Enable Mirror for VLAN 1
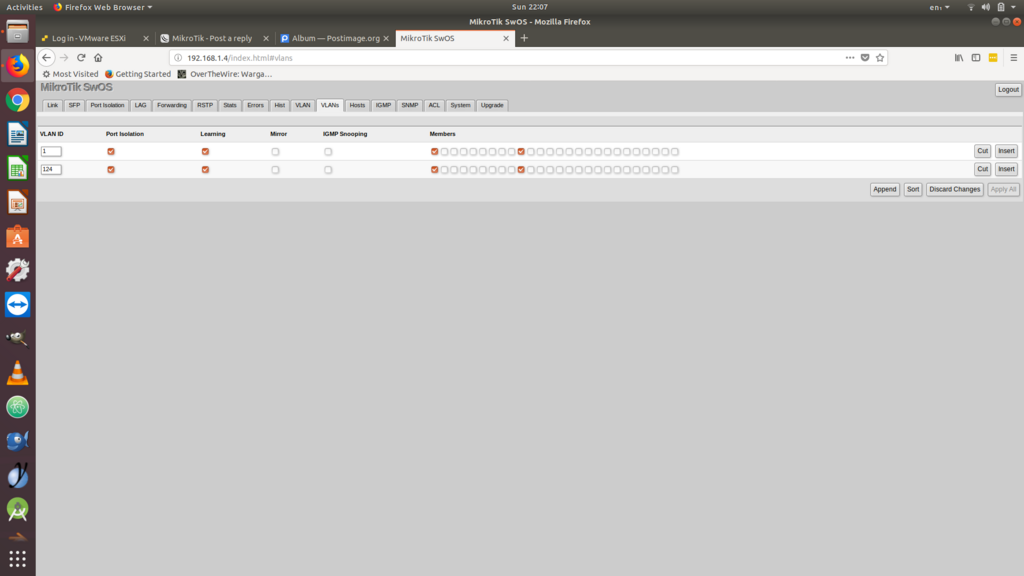This screenshot has height=576, width=1024. tap(276, 152)
